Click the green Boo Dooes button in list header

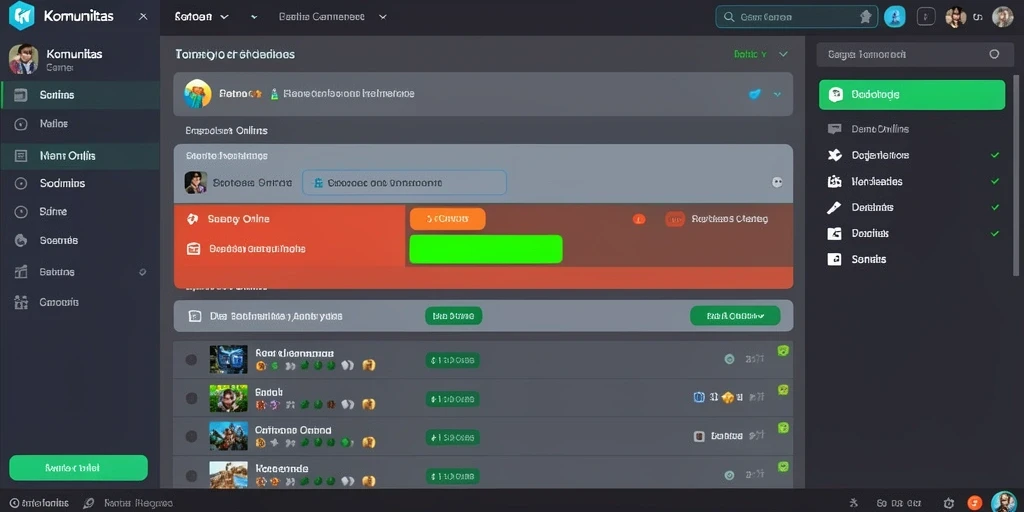click(x=453, y=316)
